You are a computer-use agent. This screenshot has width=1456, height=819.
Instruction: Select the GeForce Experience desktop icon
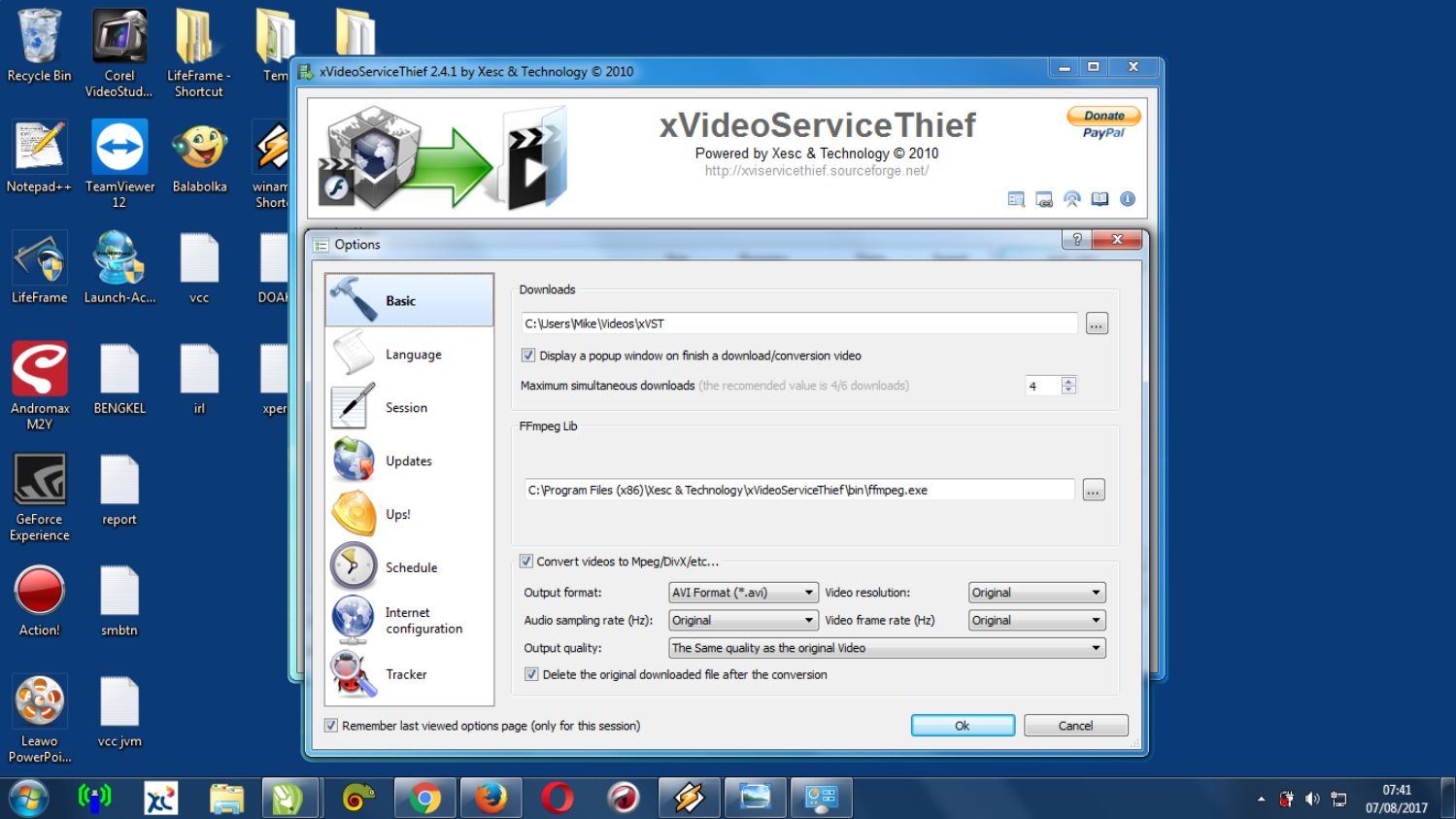click(x=39, y=496)
